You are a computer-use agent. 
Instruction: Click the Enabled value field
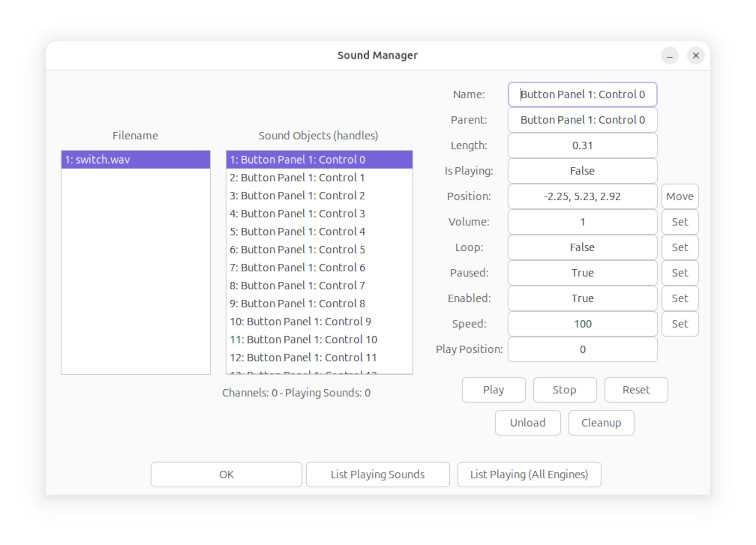pyautogui.click(x=582, y=299)
